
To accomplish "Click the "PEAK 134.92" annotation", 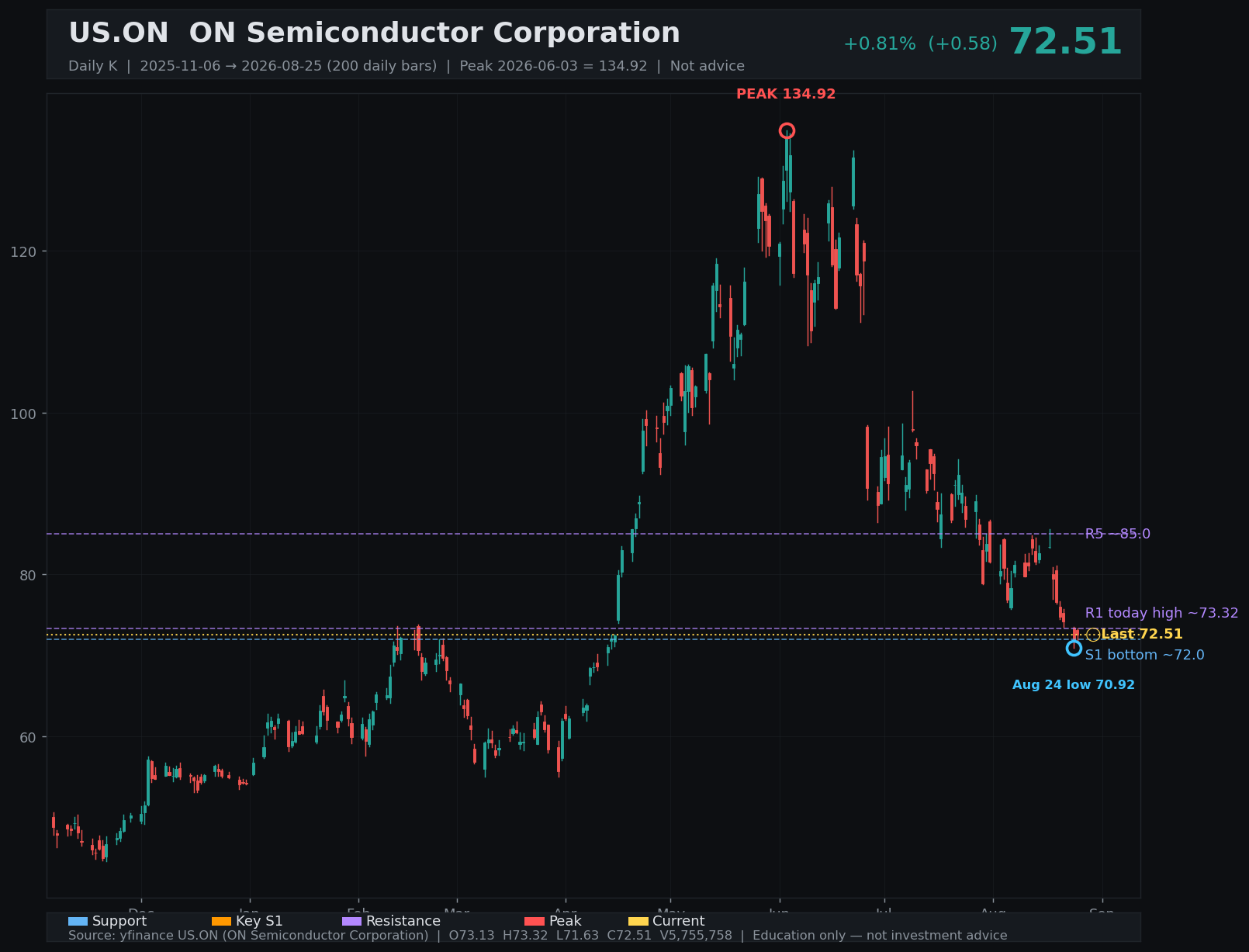I will [x=786, y=95].
